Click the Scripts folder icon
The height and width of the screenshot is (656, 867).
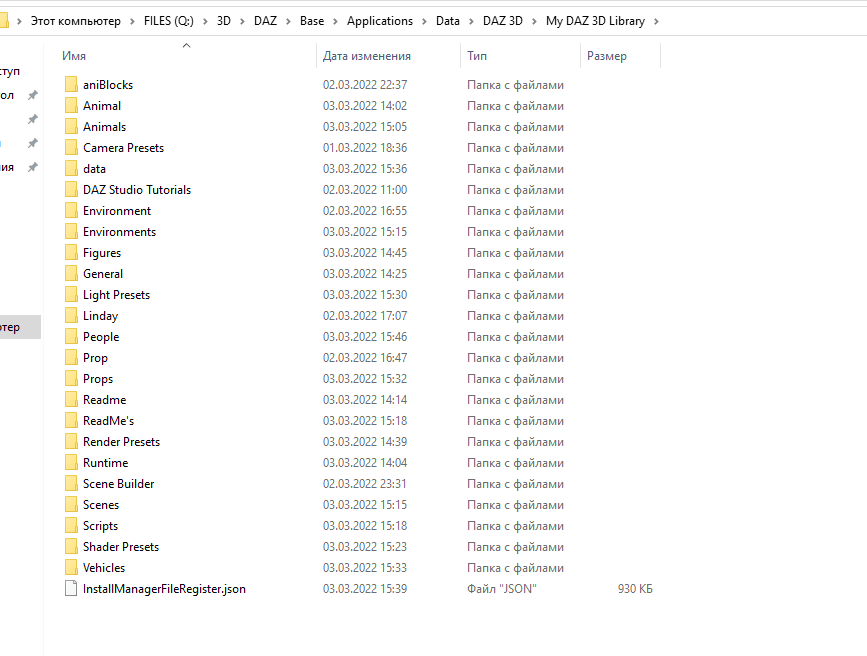tap(71, 526)
